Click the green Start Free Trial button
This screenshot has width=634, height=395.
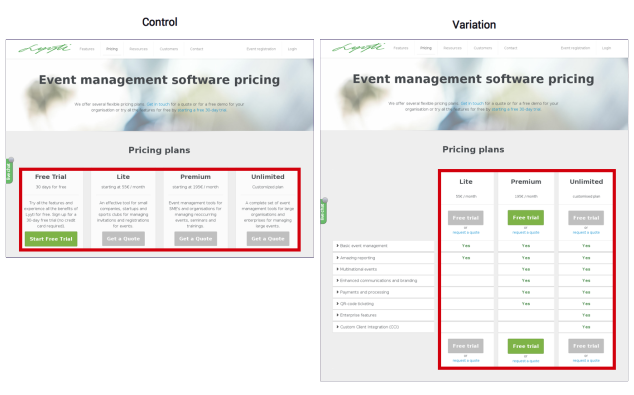51,239
